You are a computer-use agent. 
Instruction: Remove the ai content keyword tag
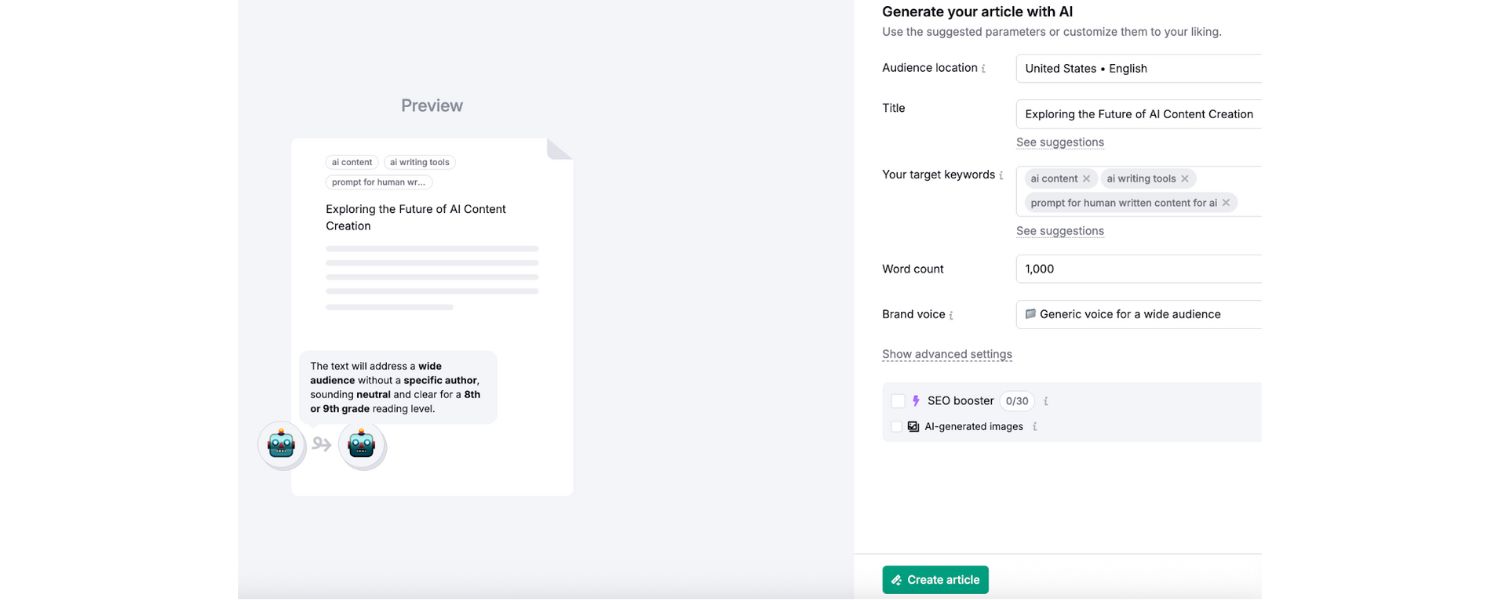tap(1087, 178)
